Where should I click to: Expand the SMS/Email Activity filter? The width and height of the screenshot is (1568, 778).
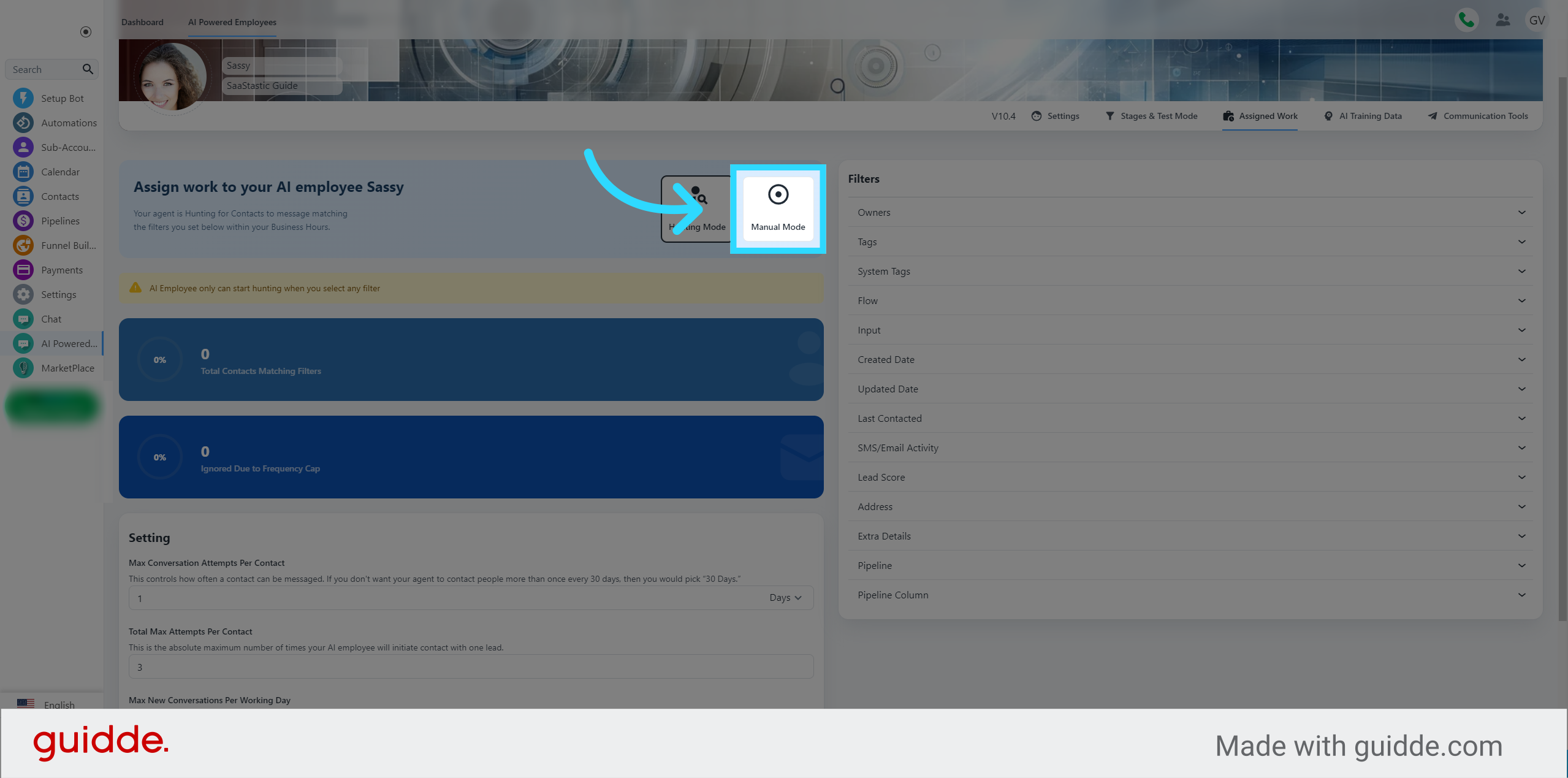click(1190, 448)
